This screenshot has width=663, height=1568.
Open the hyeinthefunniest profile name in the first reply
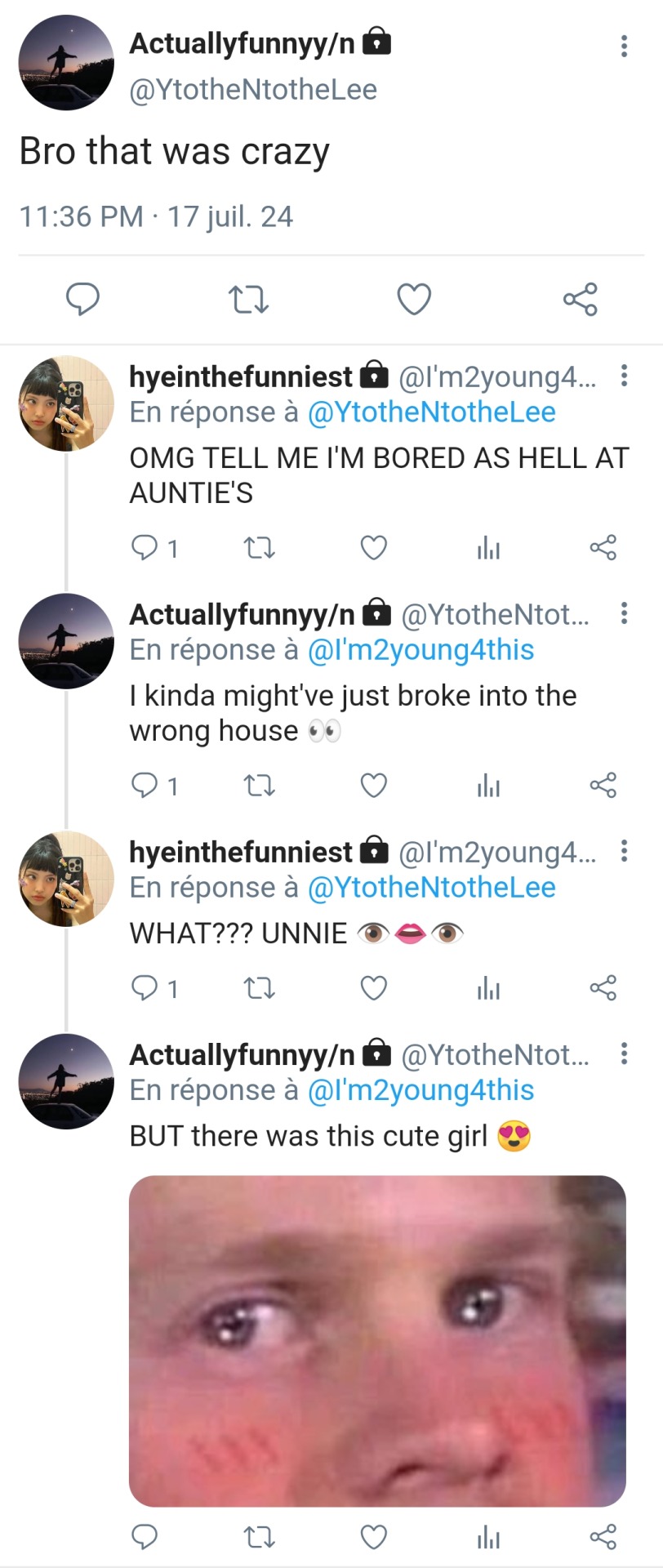pos(241,376)
